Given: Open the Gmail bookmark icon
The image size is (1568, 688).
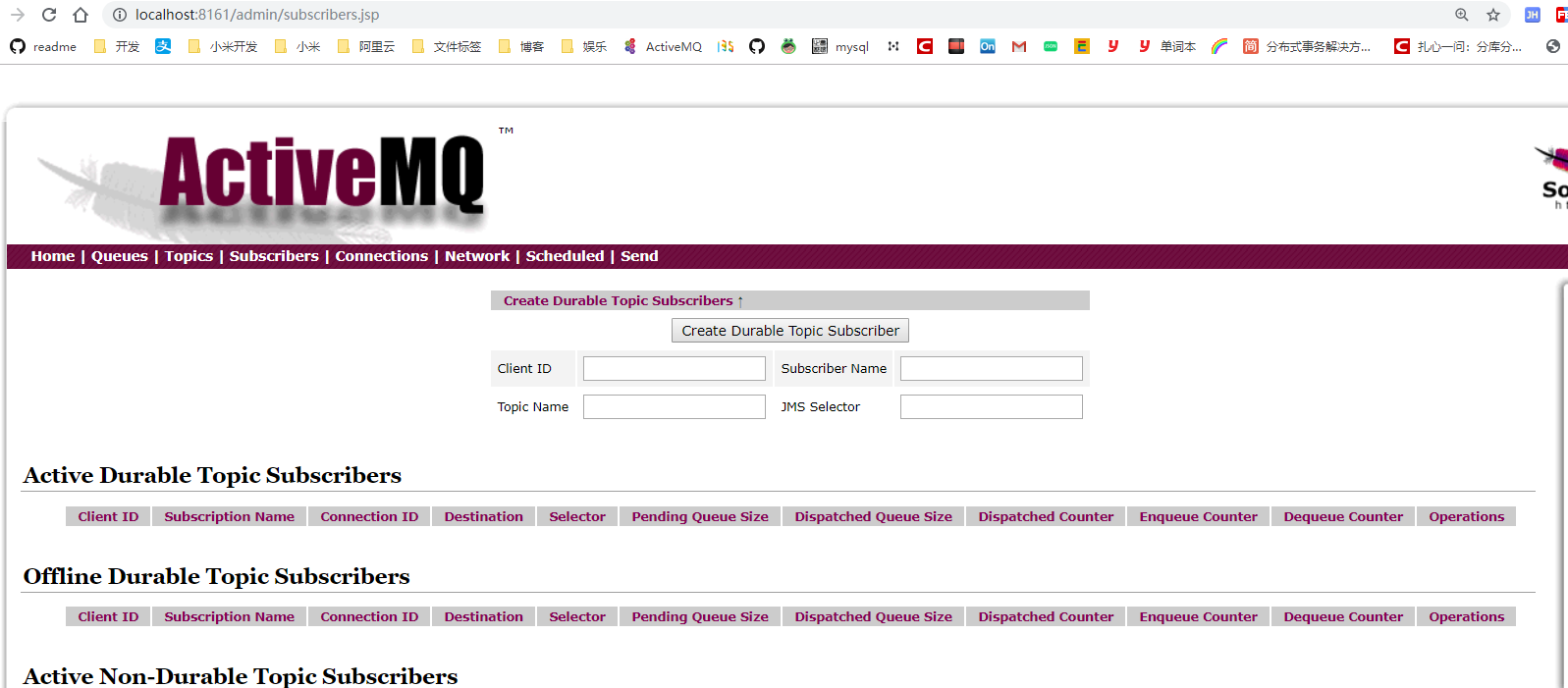Looking at the screenshot, I should 1019,46.
